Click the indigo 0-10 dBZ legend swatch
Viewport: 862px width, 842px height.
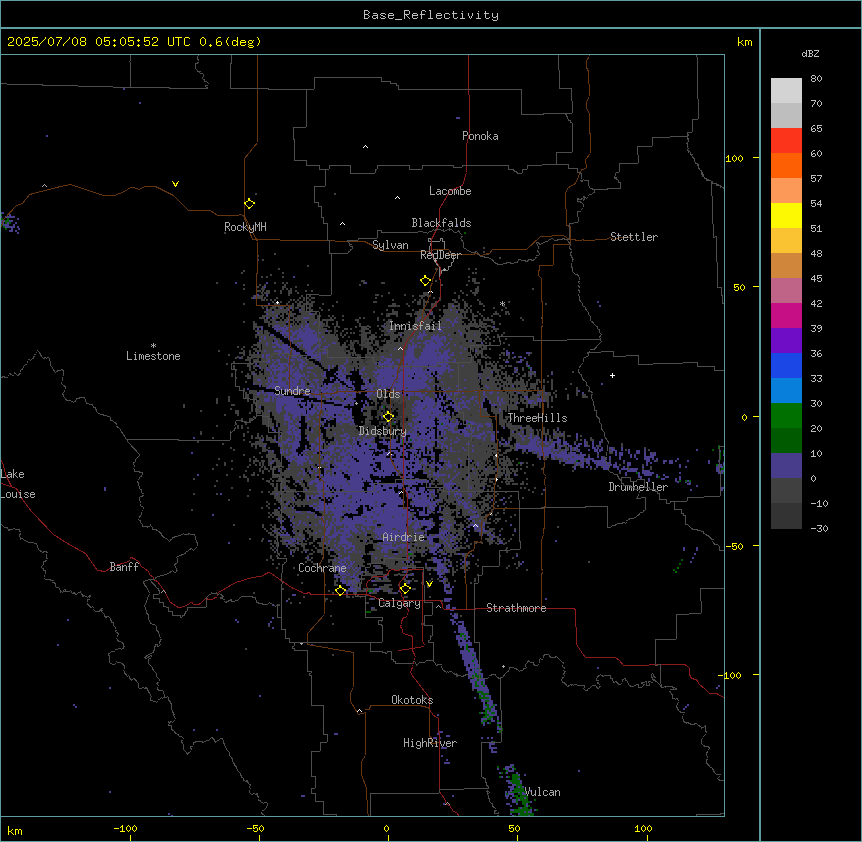[x=786, y=466]
